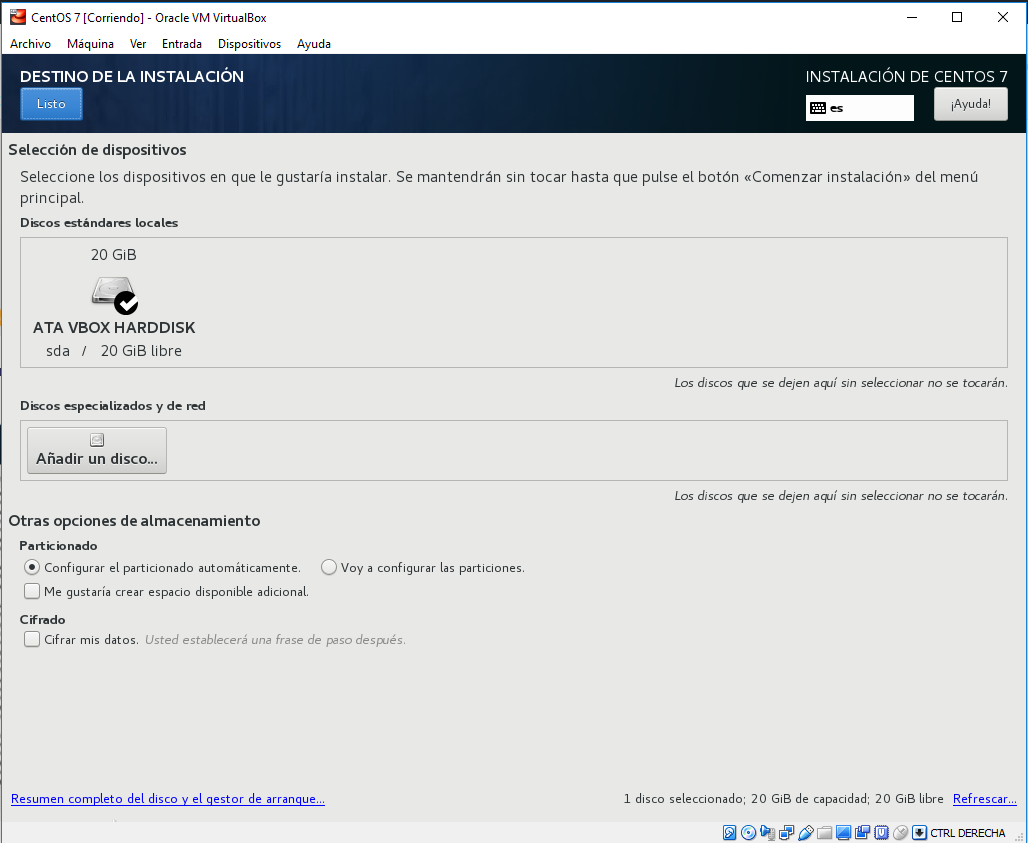Select automatic partitioning radio option
This screenshot has width=1028, height=843.
click(x=32, y=567)
